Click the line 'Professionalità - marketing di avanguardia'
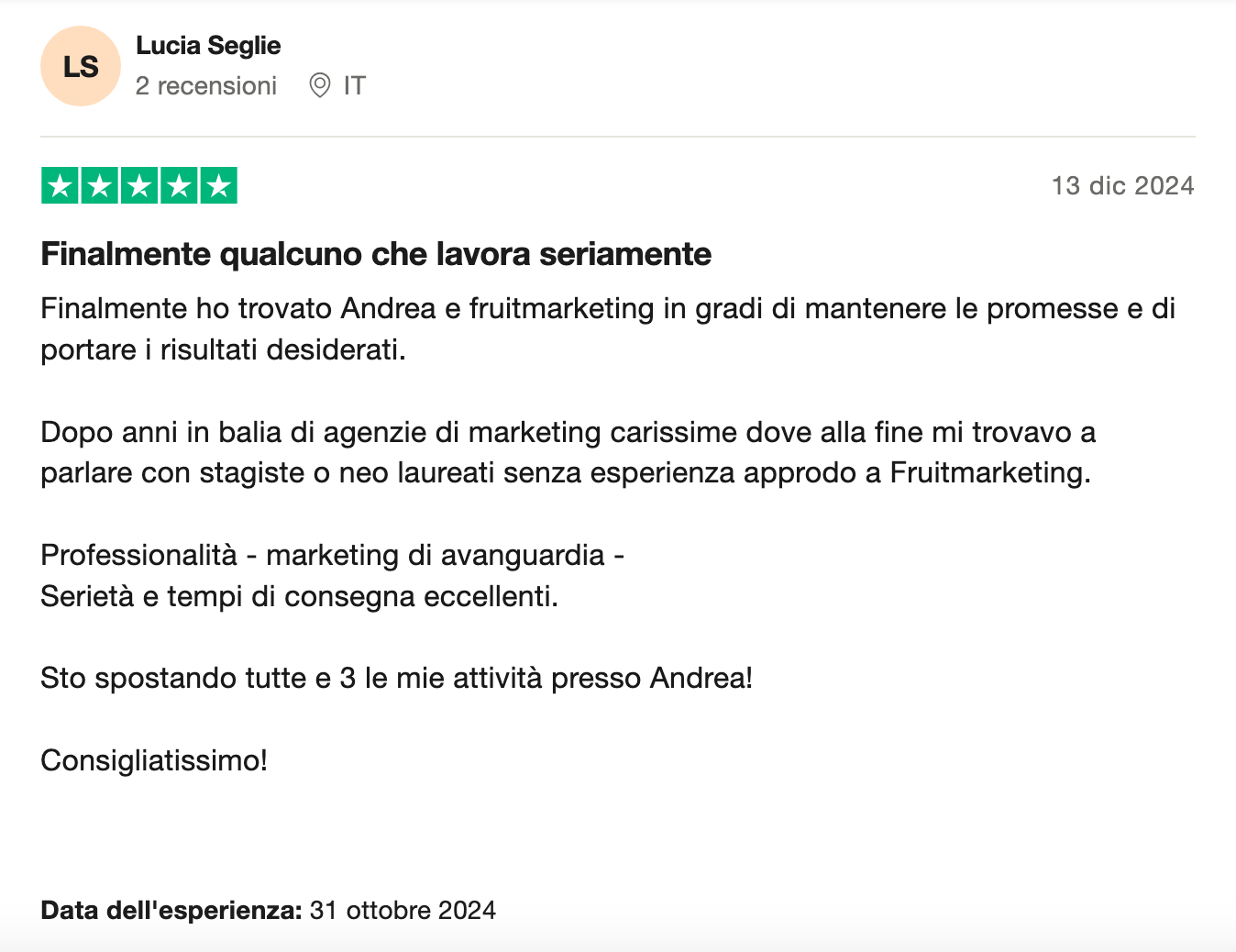 [333, 555]
